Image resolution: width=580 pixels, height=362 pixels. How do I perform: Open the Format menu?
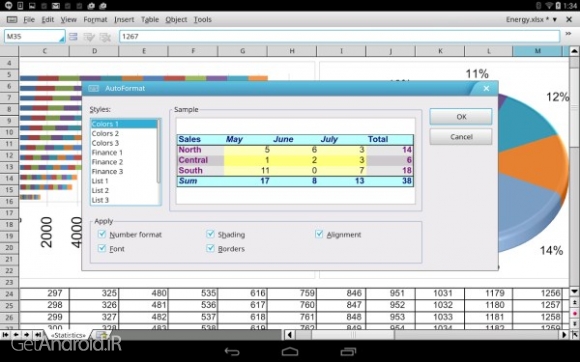[95, 20]
